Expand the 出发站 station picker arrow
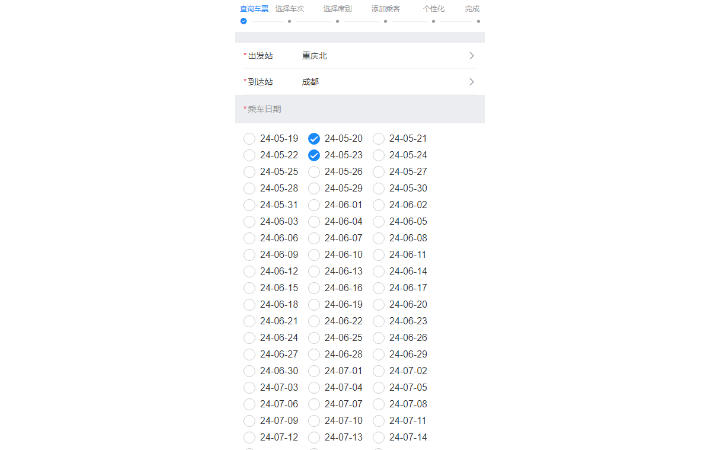This screenshot has width=720, height=450. coord(471,56)
